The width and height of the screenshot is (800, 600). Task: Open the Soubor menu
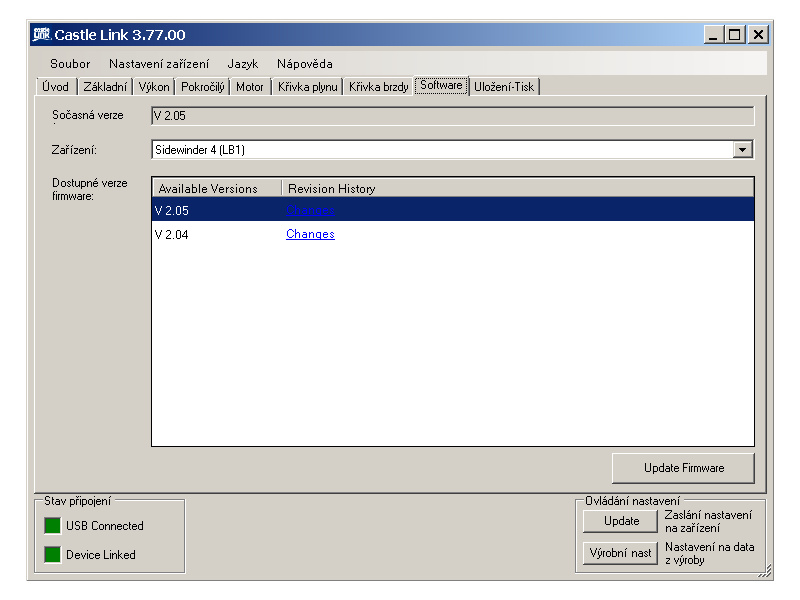point(70,64)
